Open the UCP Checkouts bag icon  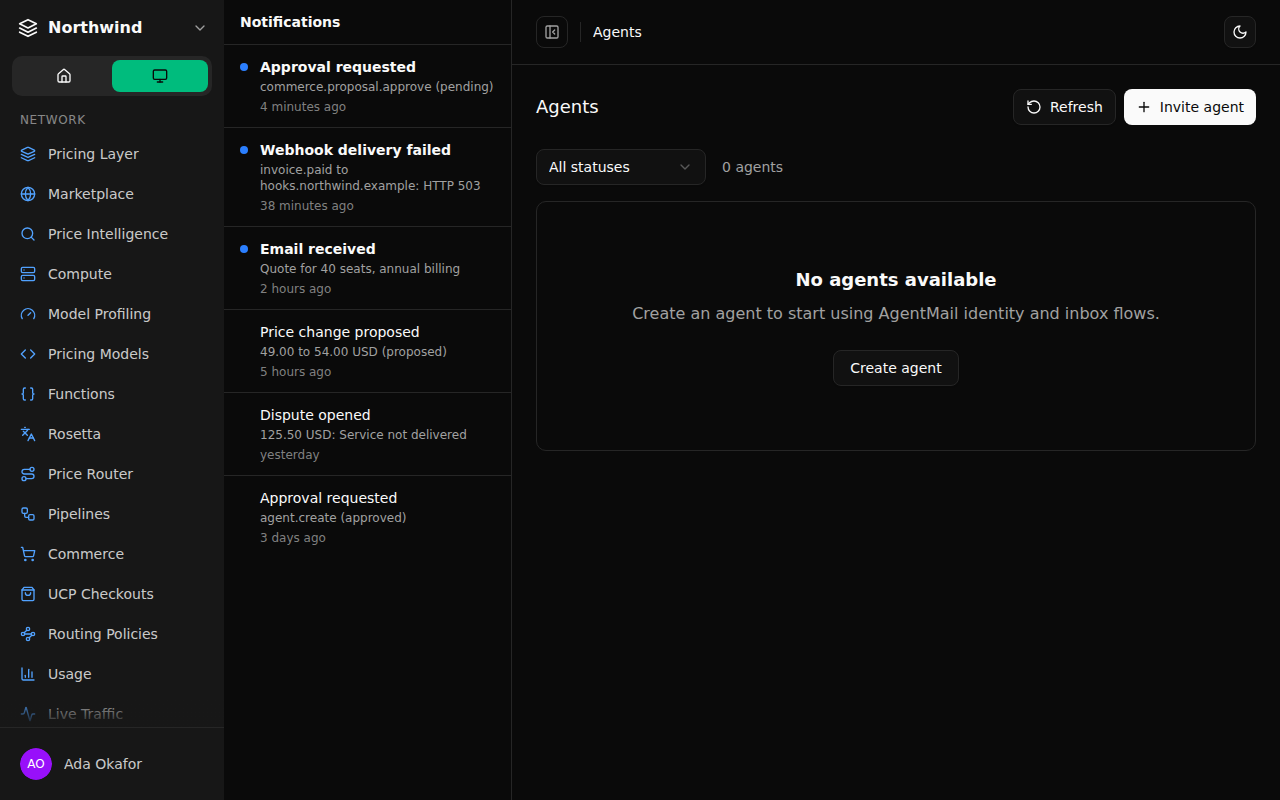click(x=28, y=594)
